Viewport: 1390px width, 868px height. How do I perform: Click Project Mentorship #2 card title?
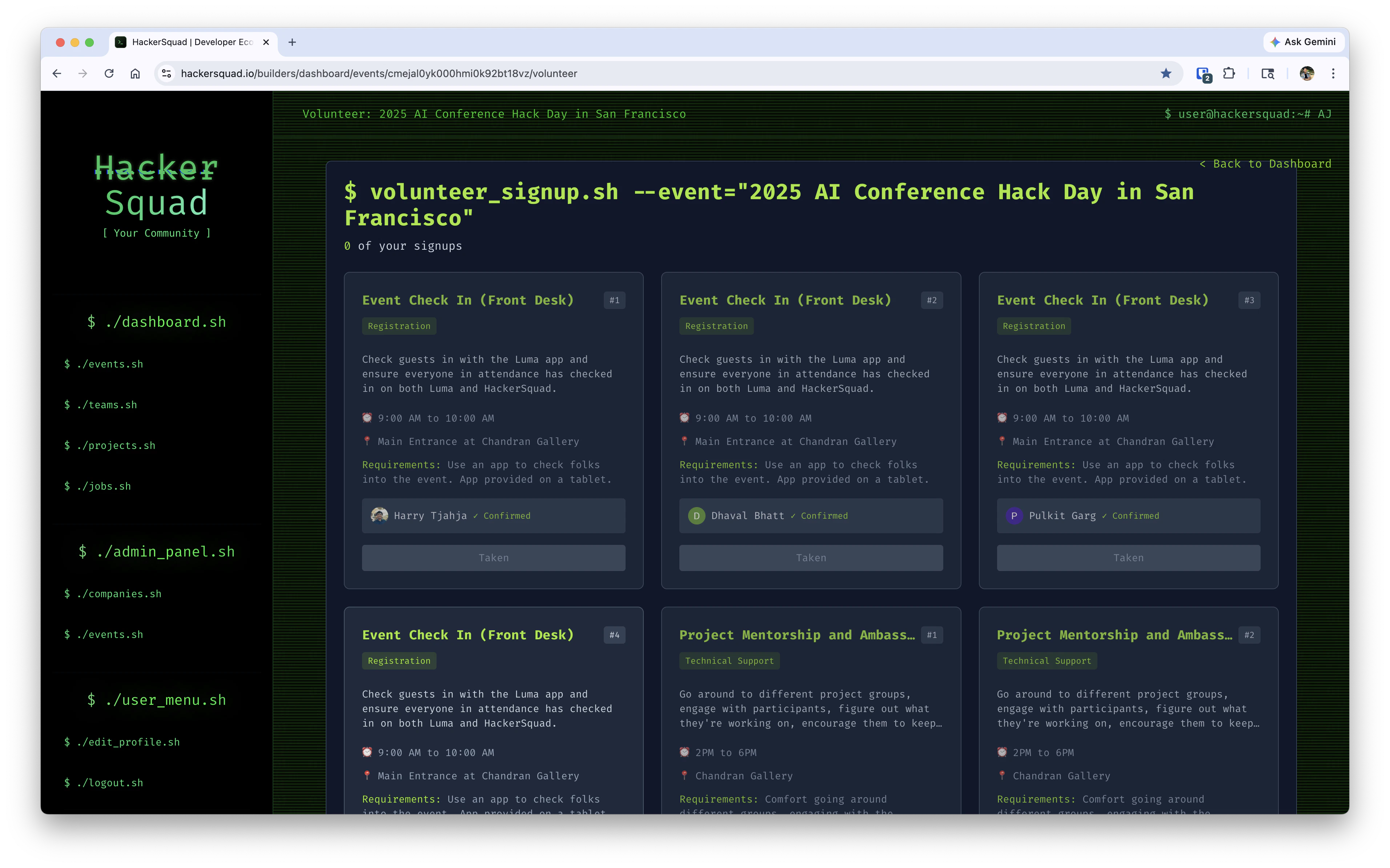coord(1114,635)
